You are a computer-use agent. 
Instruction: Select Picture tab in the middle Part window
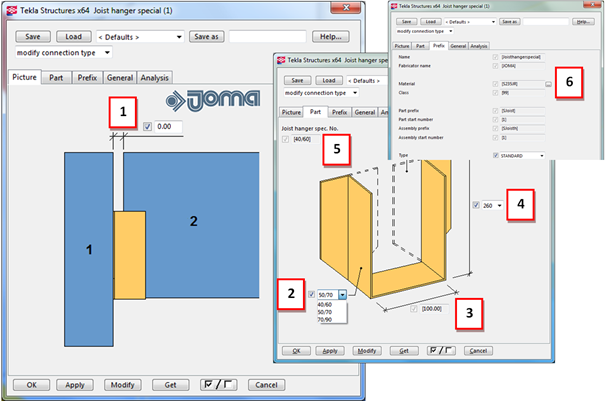pyautogui.click(x=291, y=112)
